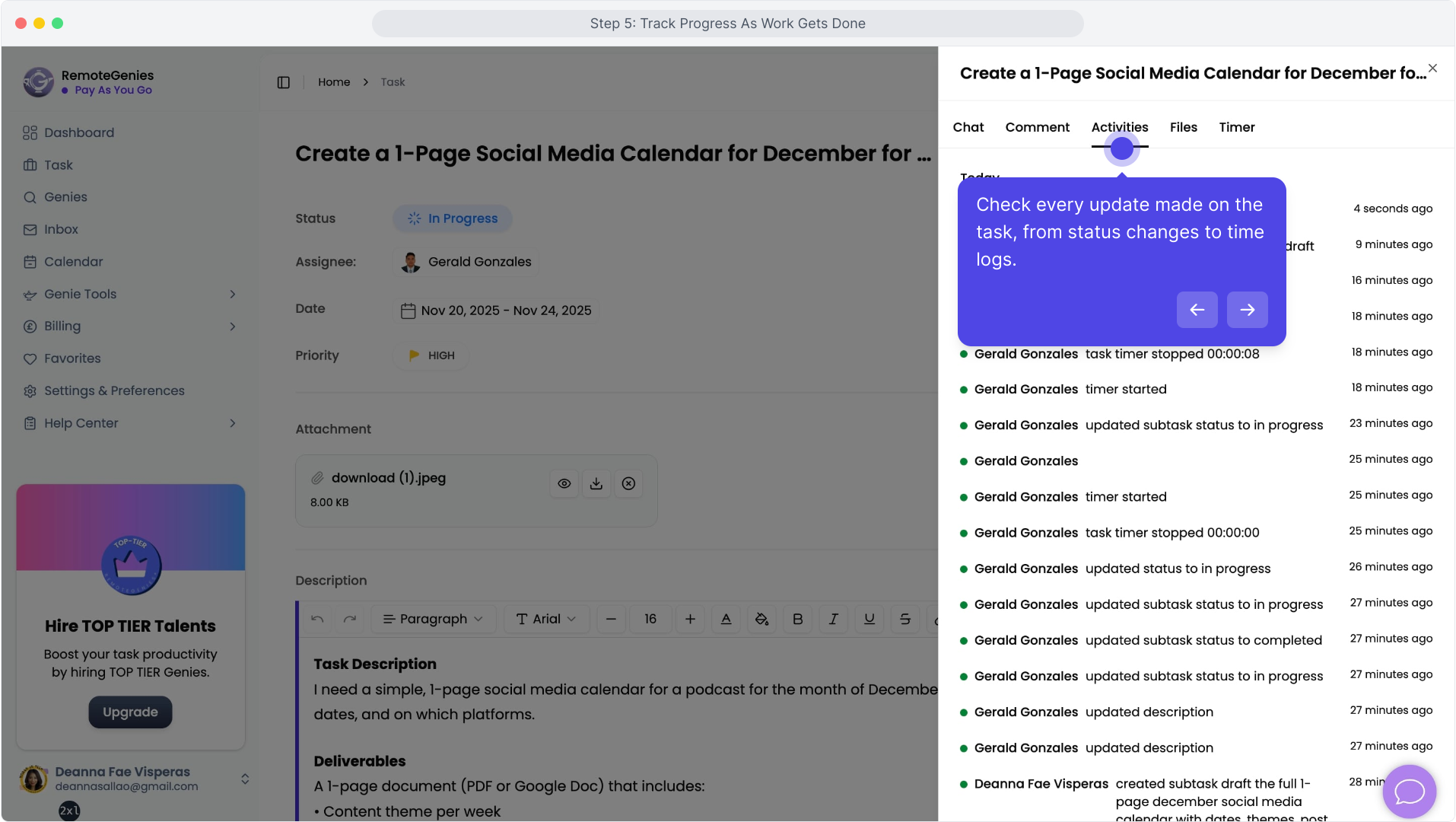
Task: Redo the description edit
Action: (350, 619)
